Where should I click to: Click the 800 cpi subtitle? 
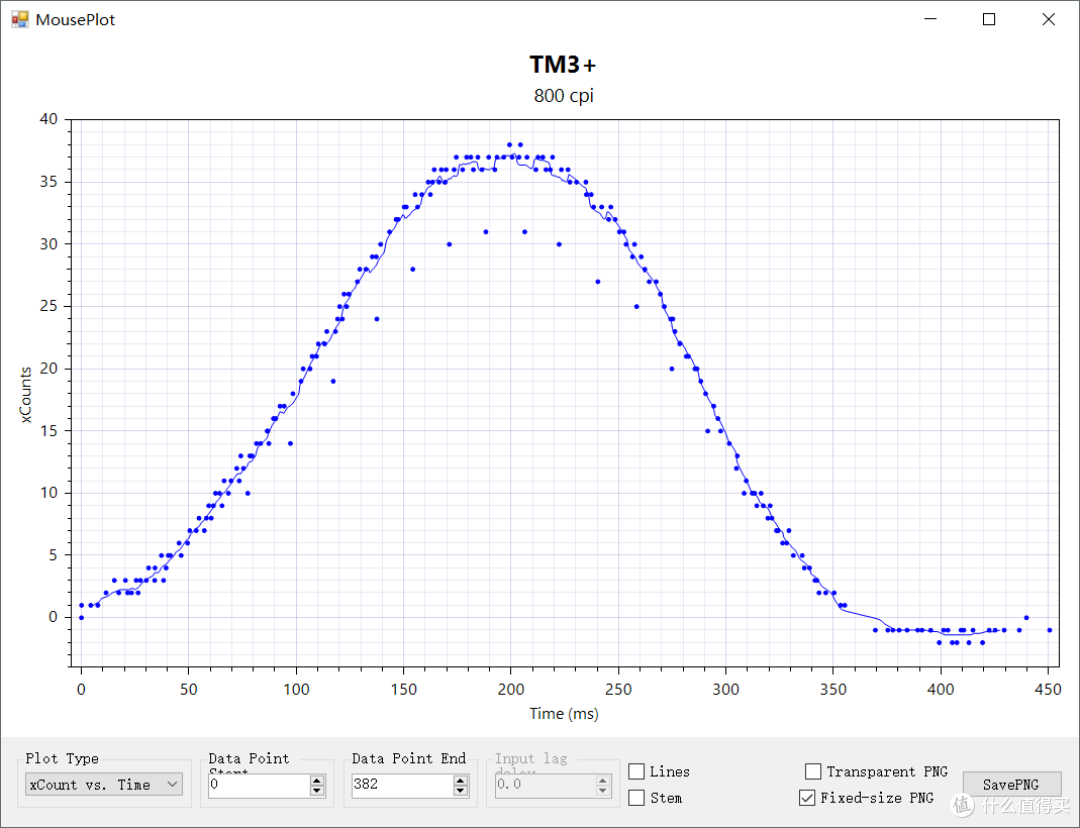563,96
